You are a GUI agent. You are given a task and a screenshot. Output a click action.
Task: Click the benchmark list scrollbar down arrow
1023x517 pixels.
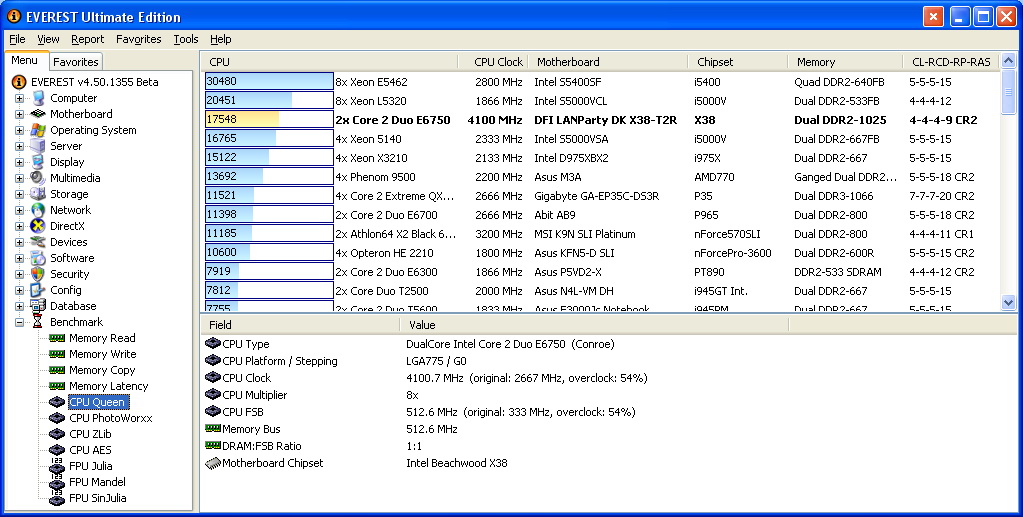pos(1009,302)
